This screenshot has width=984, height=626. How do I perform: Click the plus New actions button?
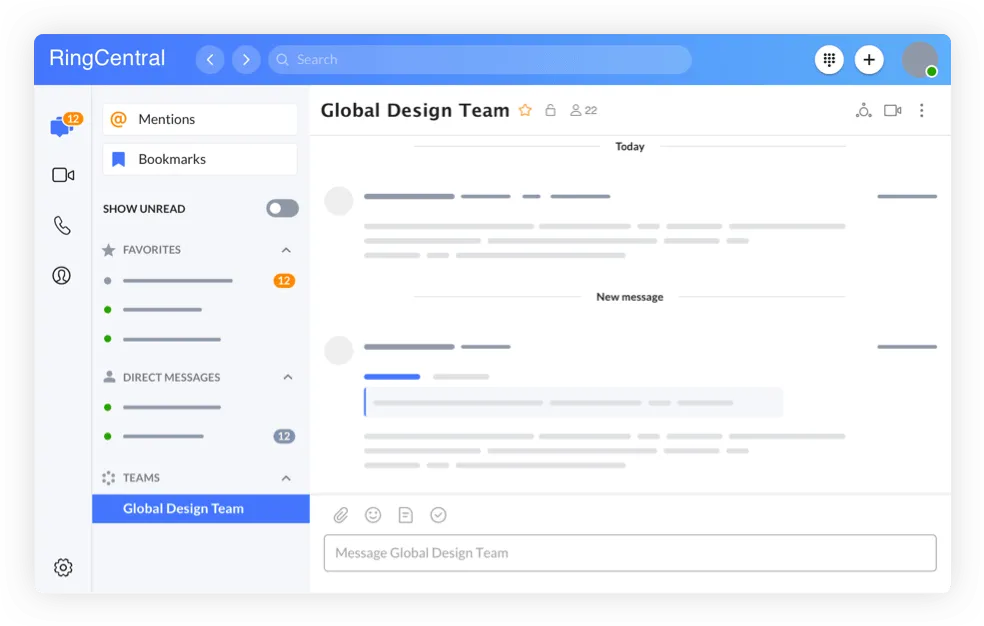click(869, 60)
